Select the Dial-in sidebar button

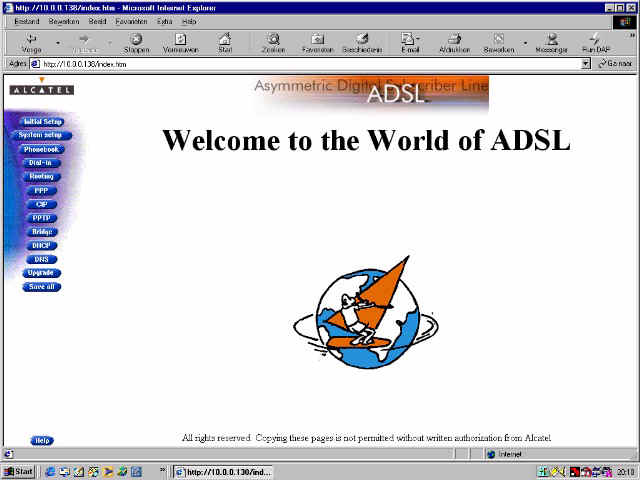[x=40, y=163]
